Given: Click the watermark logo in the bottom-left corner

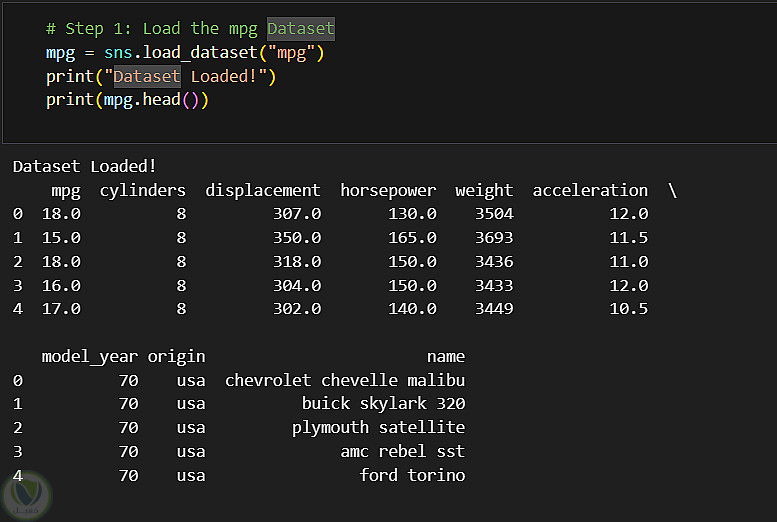Looking at the screenshot, I should [26, 494].
